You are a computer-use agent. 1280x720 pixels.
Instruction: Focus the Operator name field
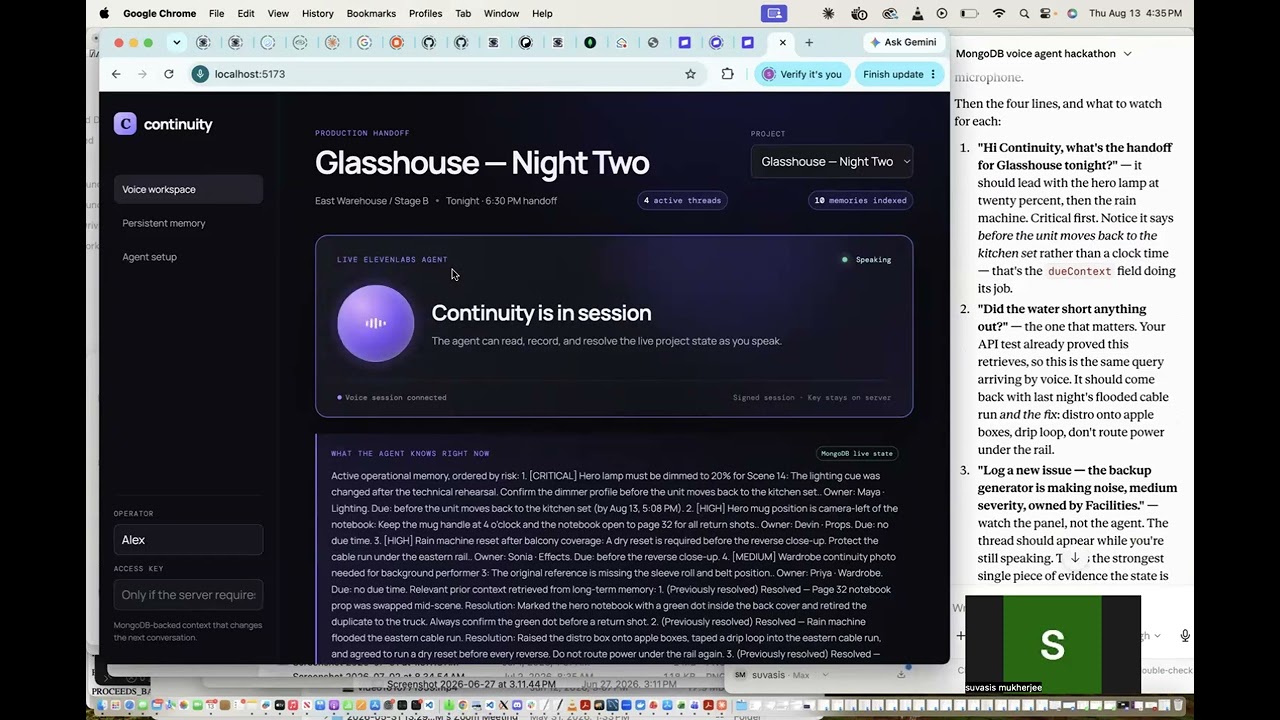pos(188,540)
